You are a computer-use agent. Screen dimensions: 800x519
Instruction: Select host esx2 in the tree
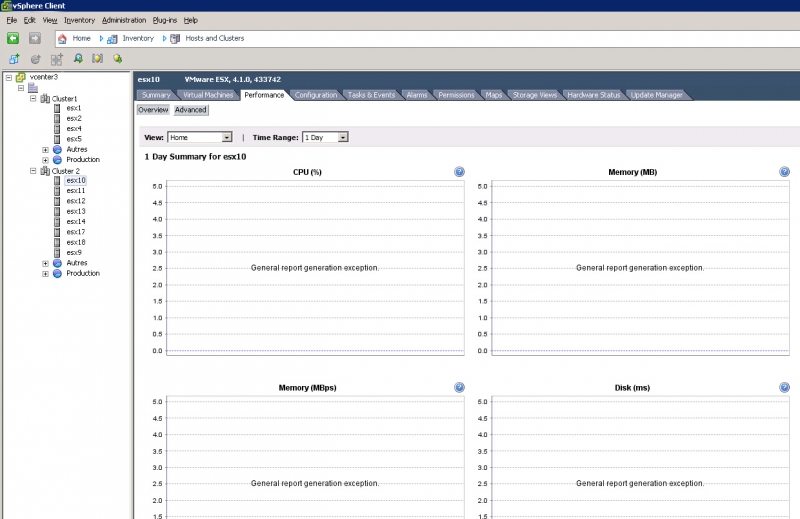tap(73, 118)
